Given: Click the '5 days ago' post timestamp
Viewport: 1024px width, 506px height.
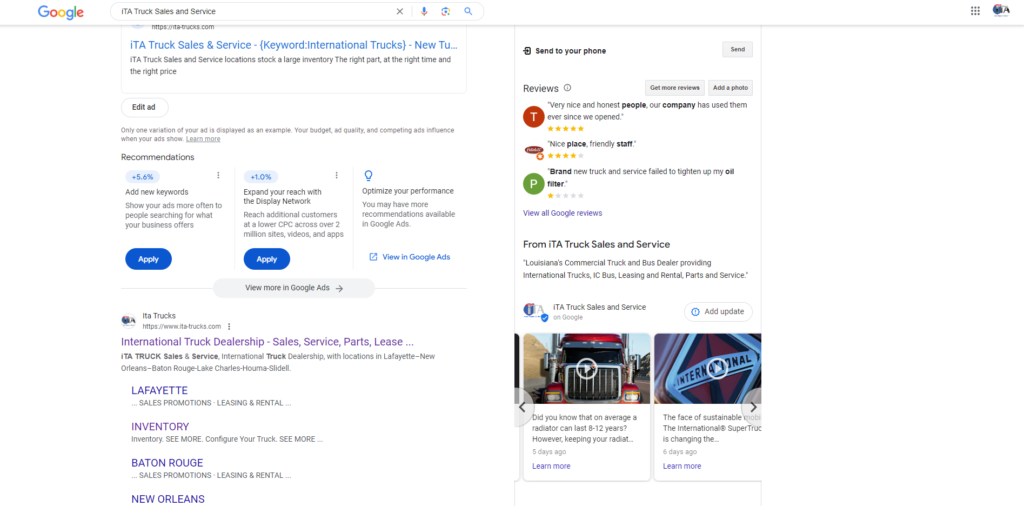Looking at the screenshot, I should [x=549, y=452].
